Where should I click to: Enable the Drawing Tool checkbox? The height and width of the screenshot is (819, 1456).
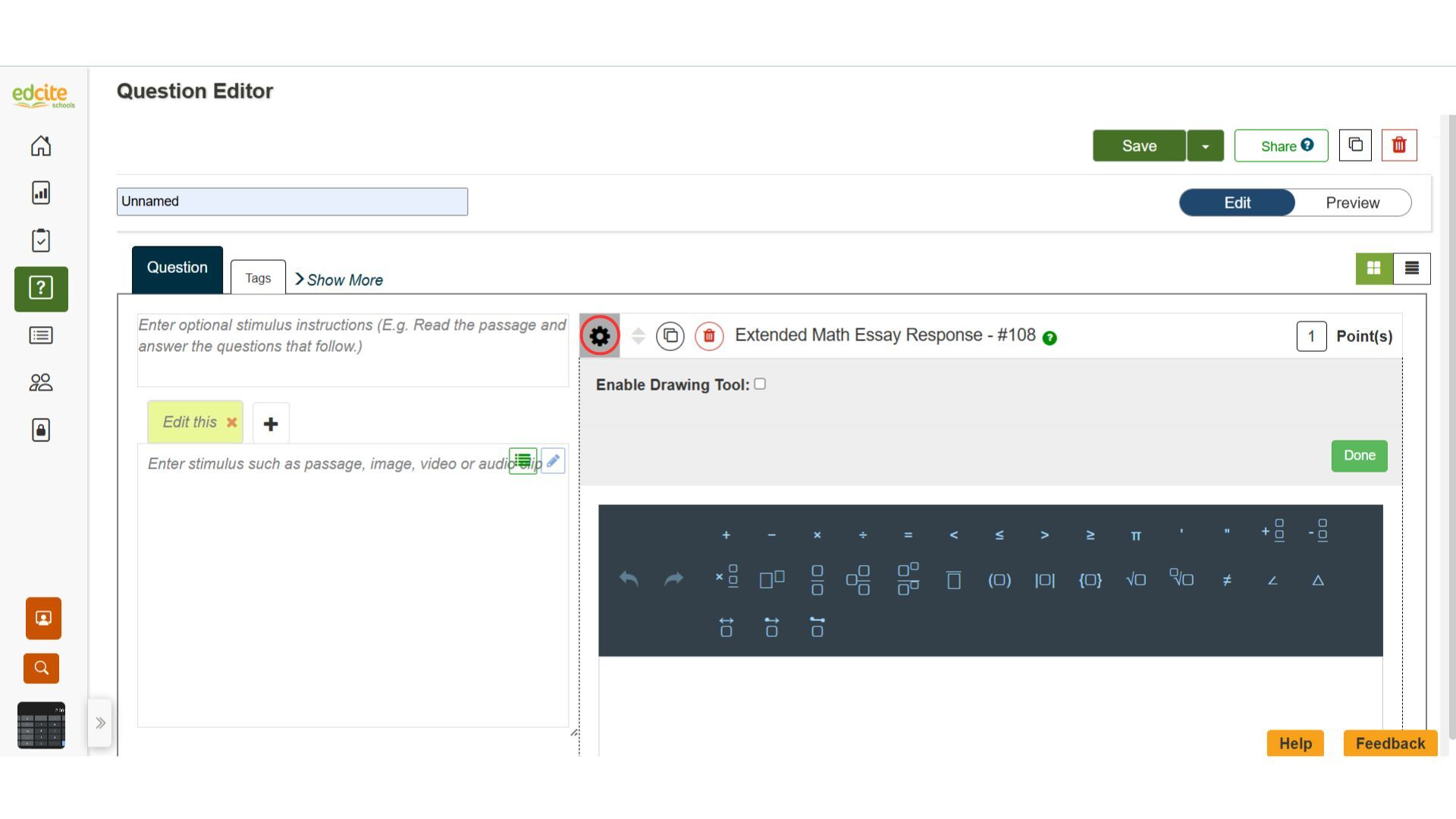[x=760, y=384]
